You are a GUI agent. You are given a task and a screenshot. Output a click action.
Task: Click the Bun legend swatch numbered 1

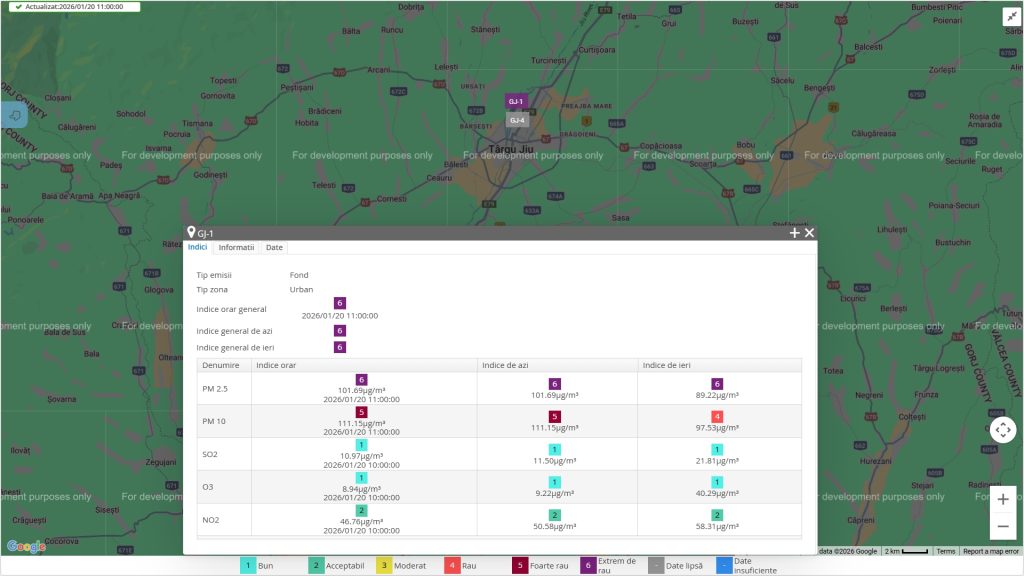(247, 565)
